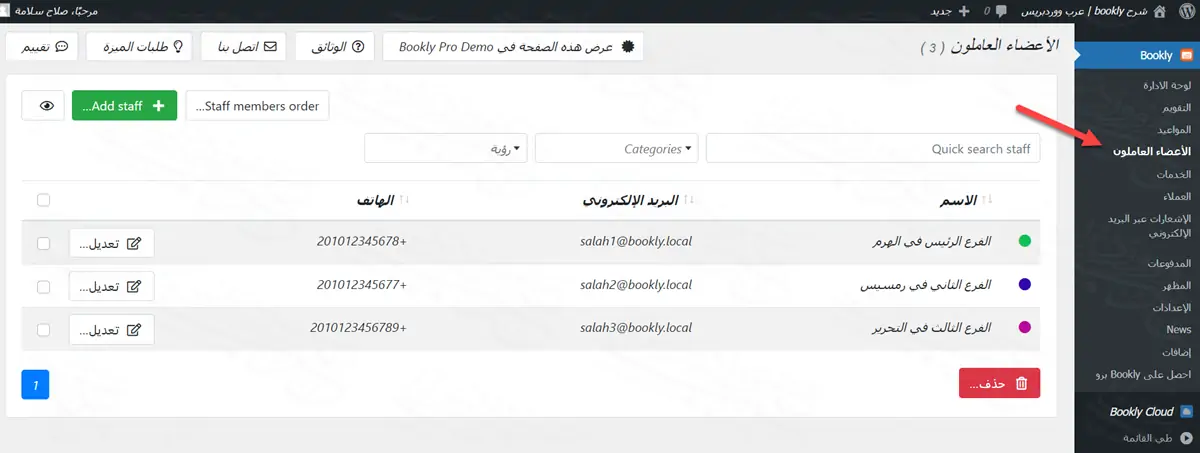Viewport: 1200px width, 453px height.
Task: Click جديد new item in admin bar
Action: [x=940, y=11]
